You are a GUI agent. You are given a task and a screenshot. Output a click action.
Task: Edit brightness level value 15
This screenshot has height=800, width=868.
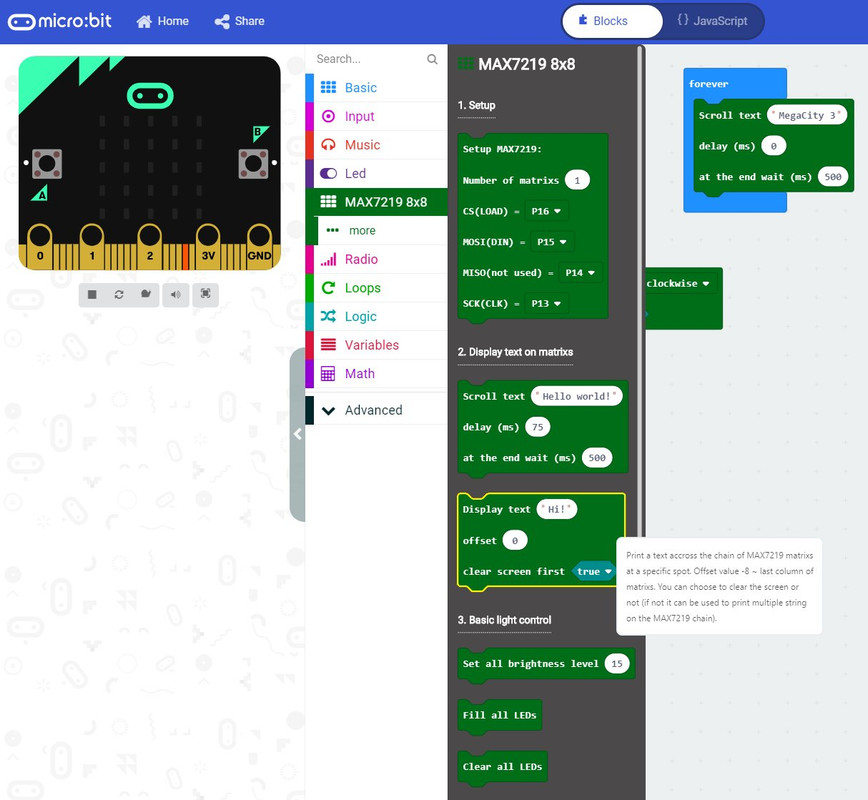click(x=617, y=664)
